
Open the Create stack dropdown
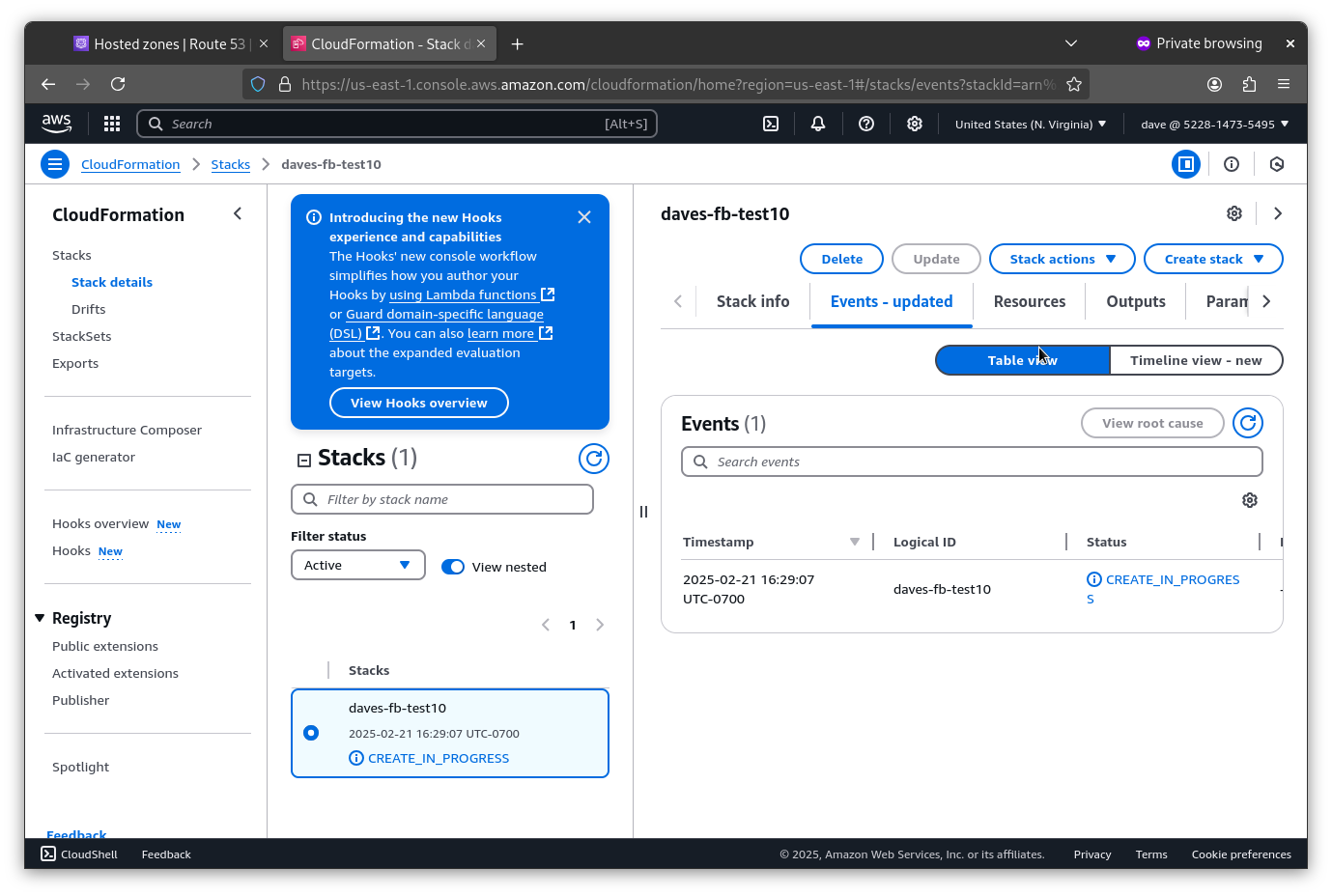pos(1213,259)
